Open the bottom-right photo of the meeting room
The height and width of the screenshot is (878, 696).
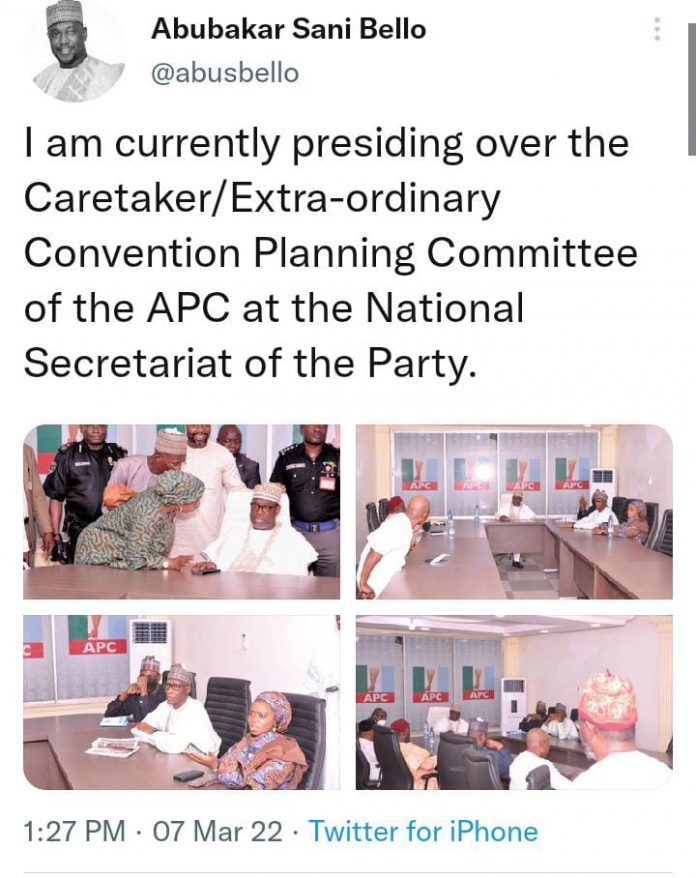[x=514, y=702]
